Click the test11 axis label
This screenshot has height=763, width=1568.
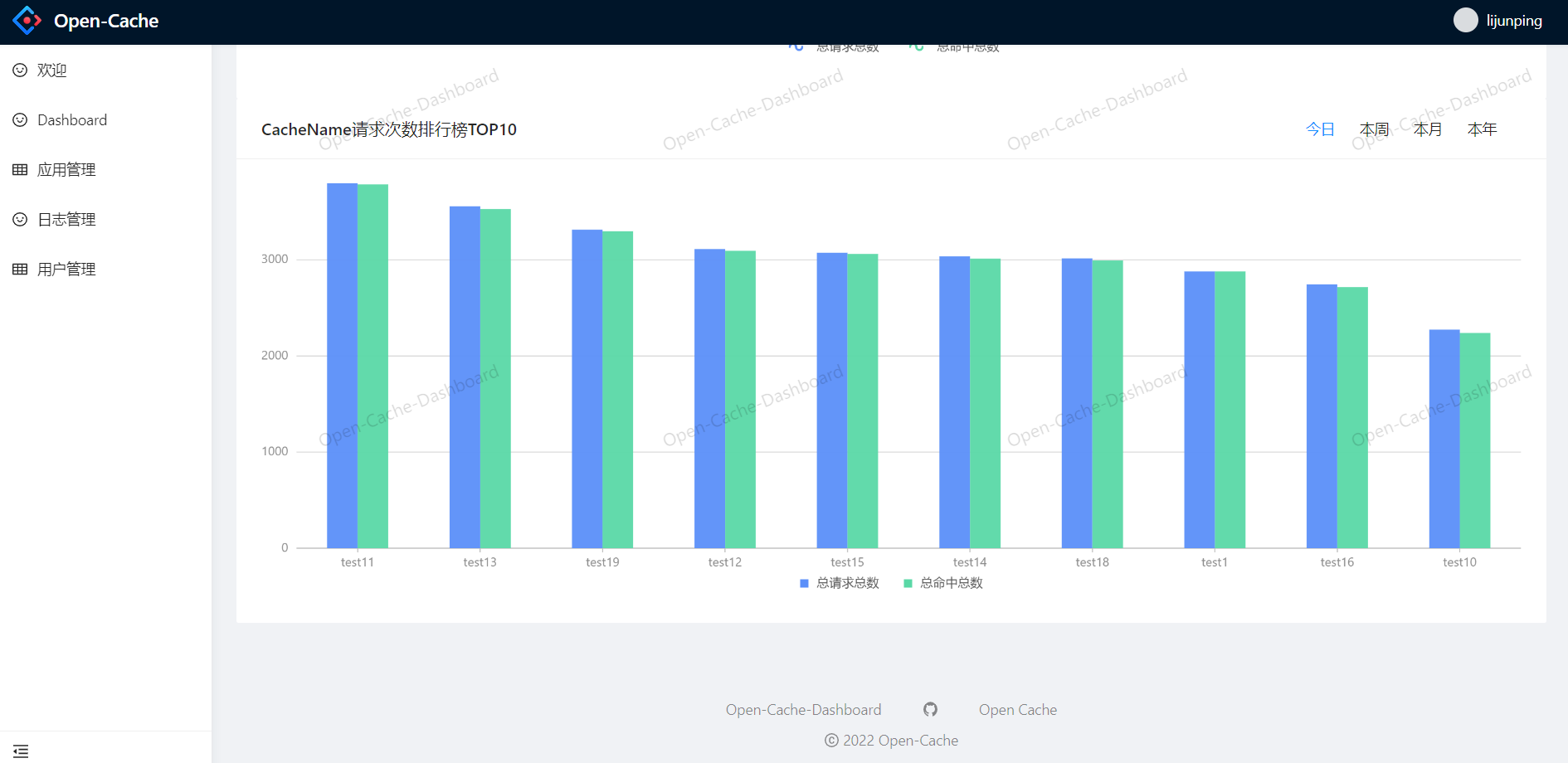[x=358, y=562]
